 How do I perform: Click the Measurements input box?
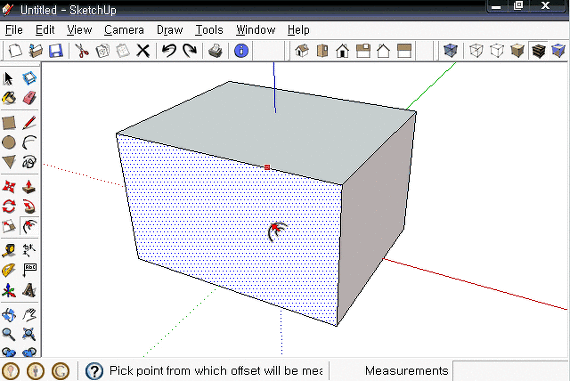click(x=510, y=371)
